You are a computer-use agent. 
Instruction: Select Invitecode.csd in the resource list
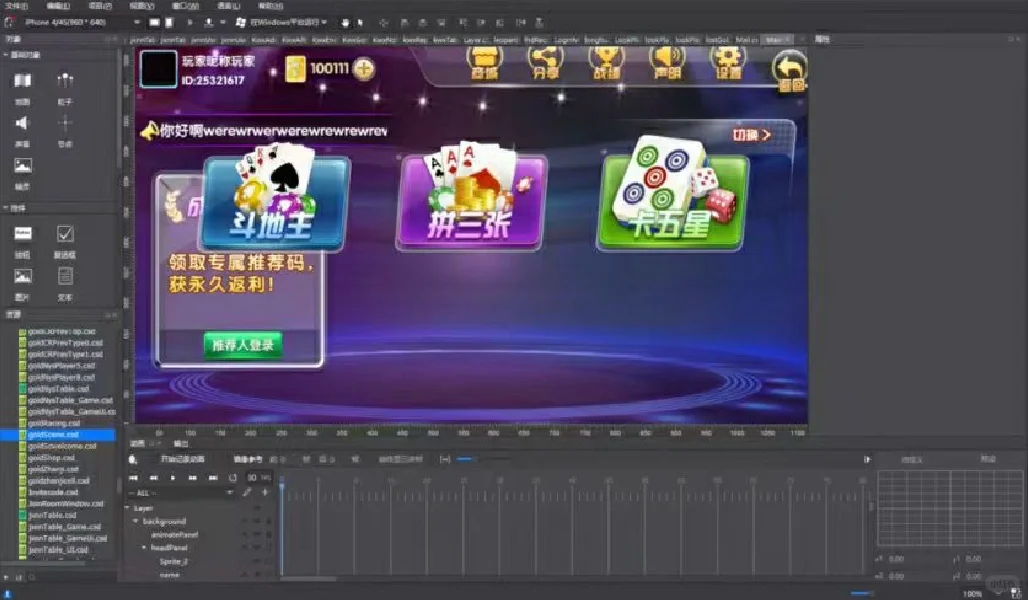point(53,492)
